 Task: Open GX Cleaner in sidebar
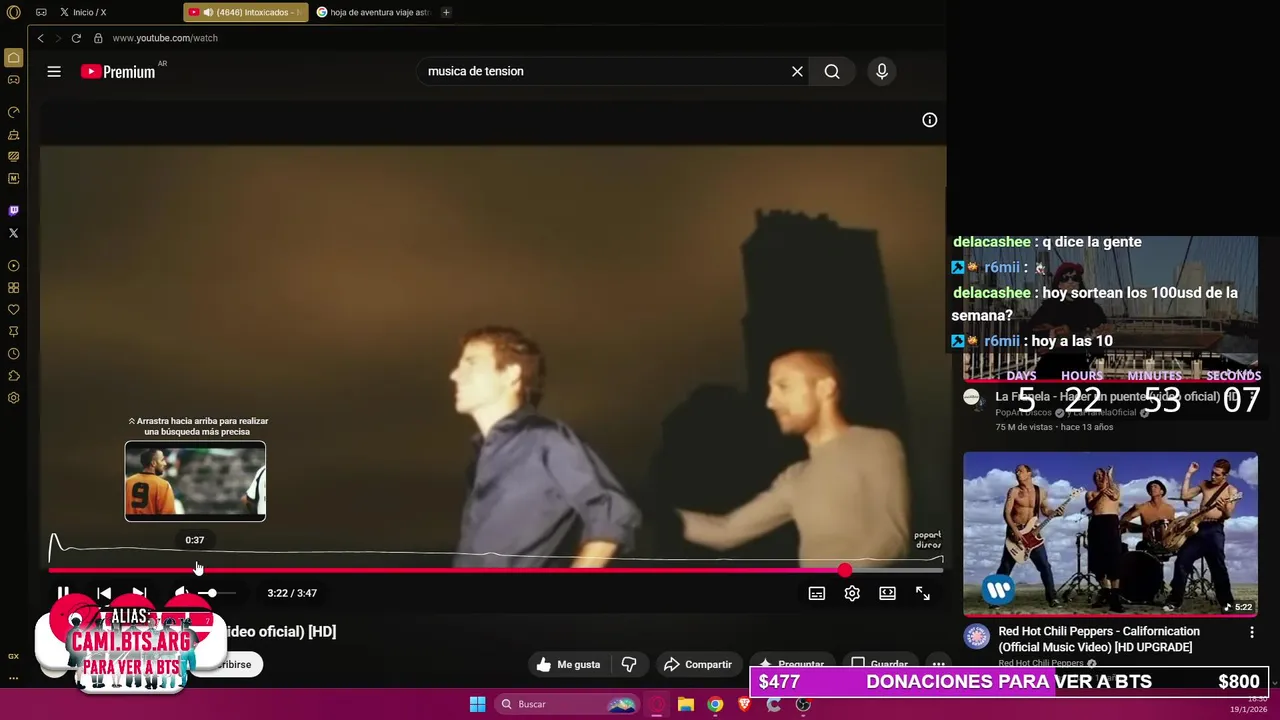pyautogui.click(x=13, y=134)
